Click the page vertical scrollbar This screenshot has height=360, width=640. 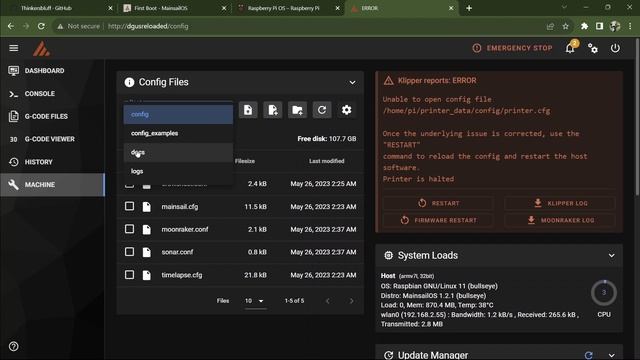click(x=637, y=118)
